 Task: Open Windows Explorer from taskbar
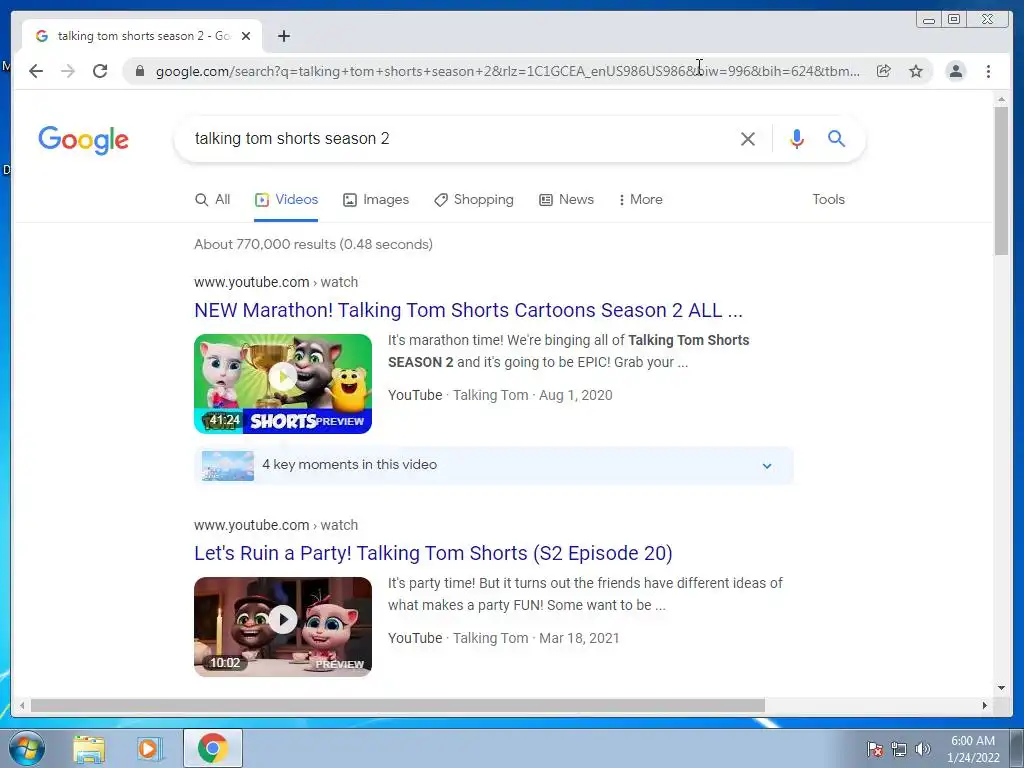(89, 748)
